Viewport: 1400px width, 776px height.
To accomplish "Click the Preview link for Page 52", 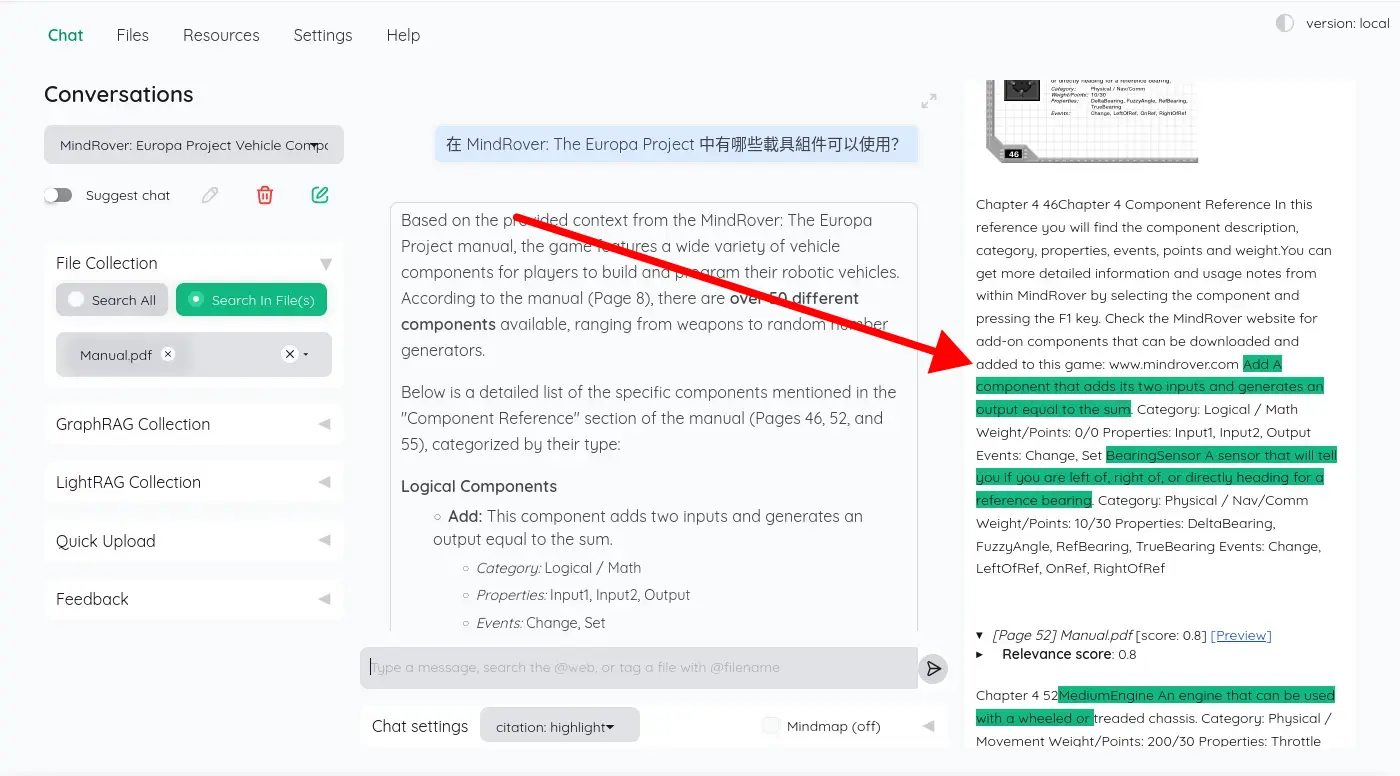I will (x=1241, y=635).
